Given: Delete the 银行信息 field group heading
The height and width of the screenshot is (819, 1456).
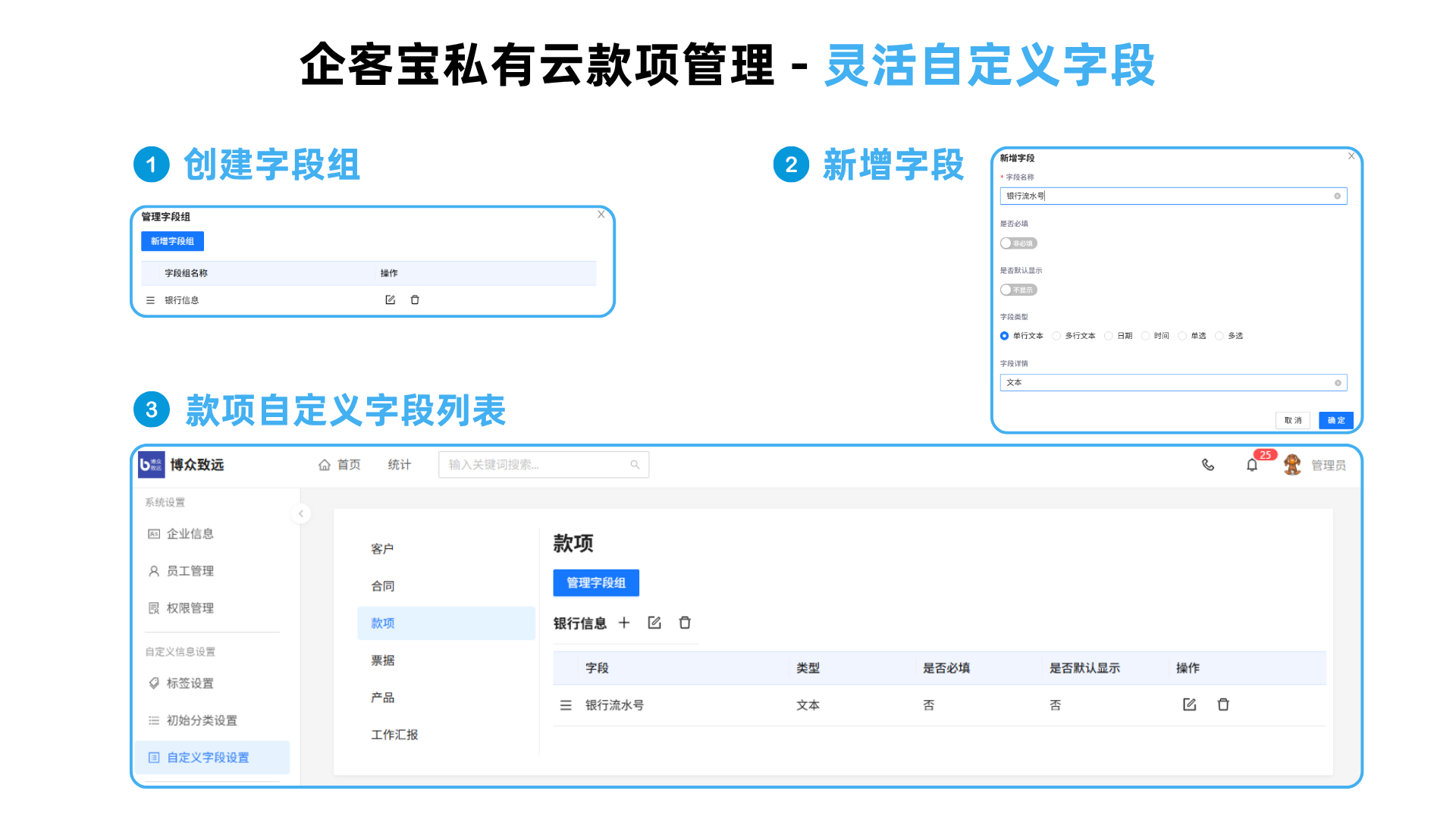Looking at the screenshot, I should (685, 623).
